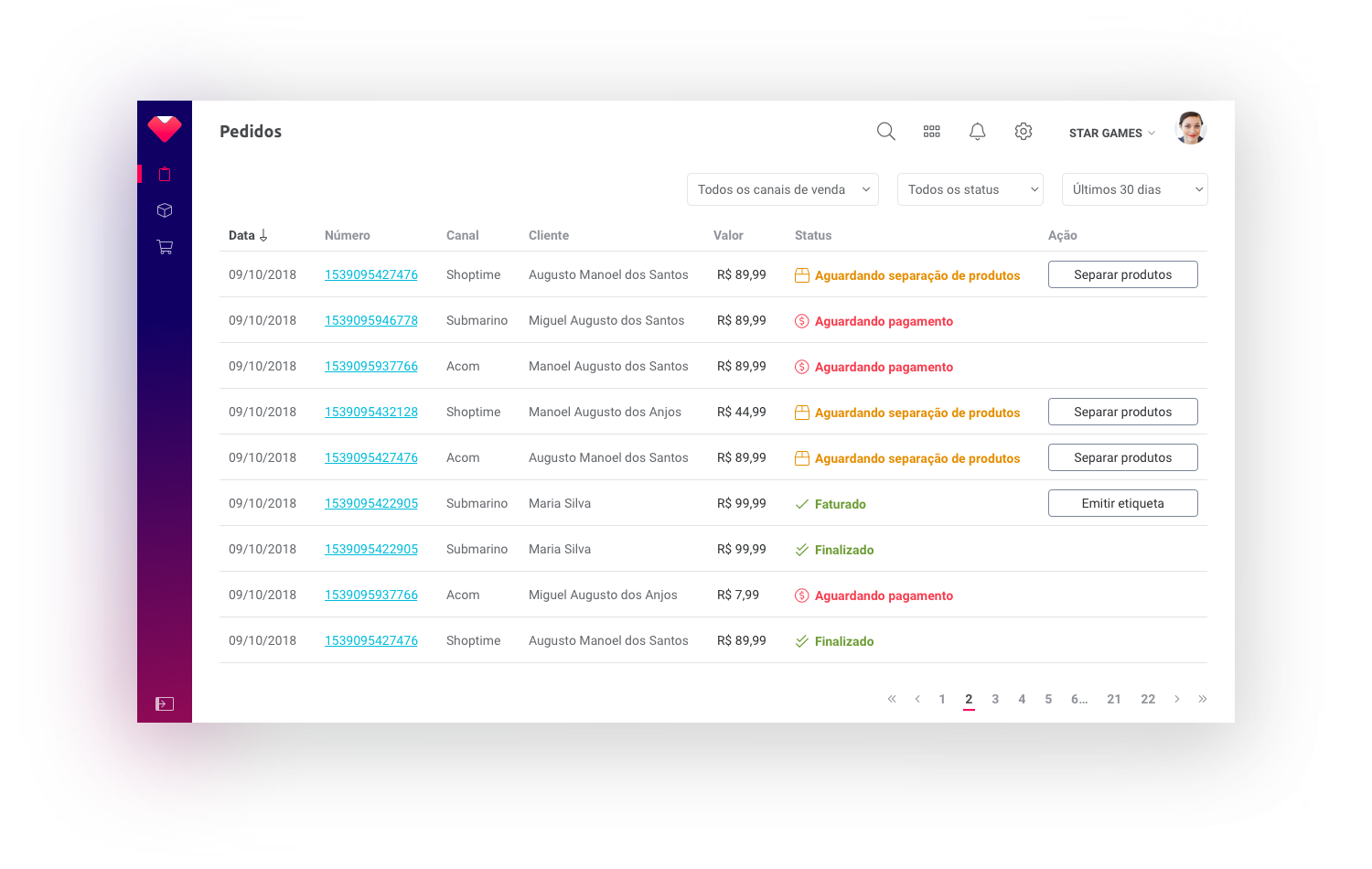Go to page 22
This screenshot has width=1372, height=869.
point(1148,699)
